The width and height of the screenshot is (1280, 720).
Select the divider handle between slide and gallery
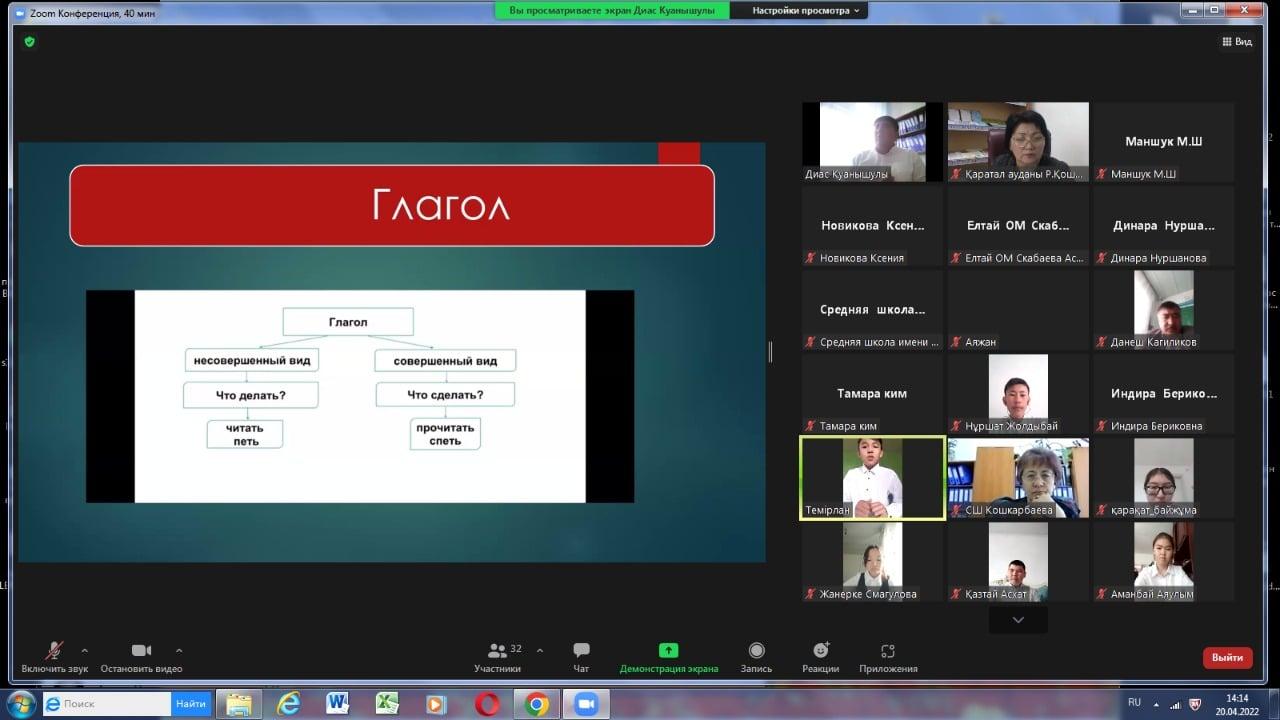click(x=770, y=351)
